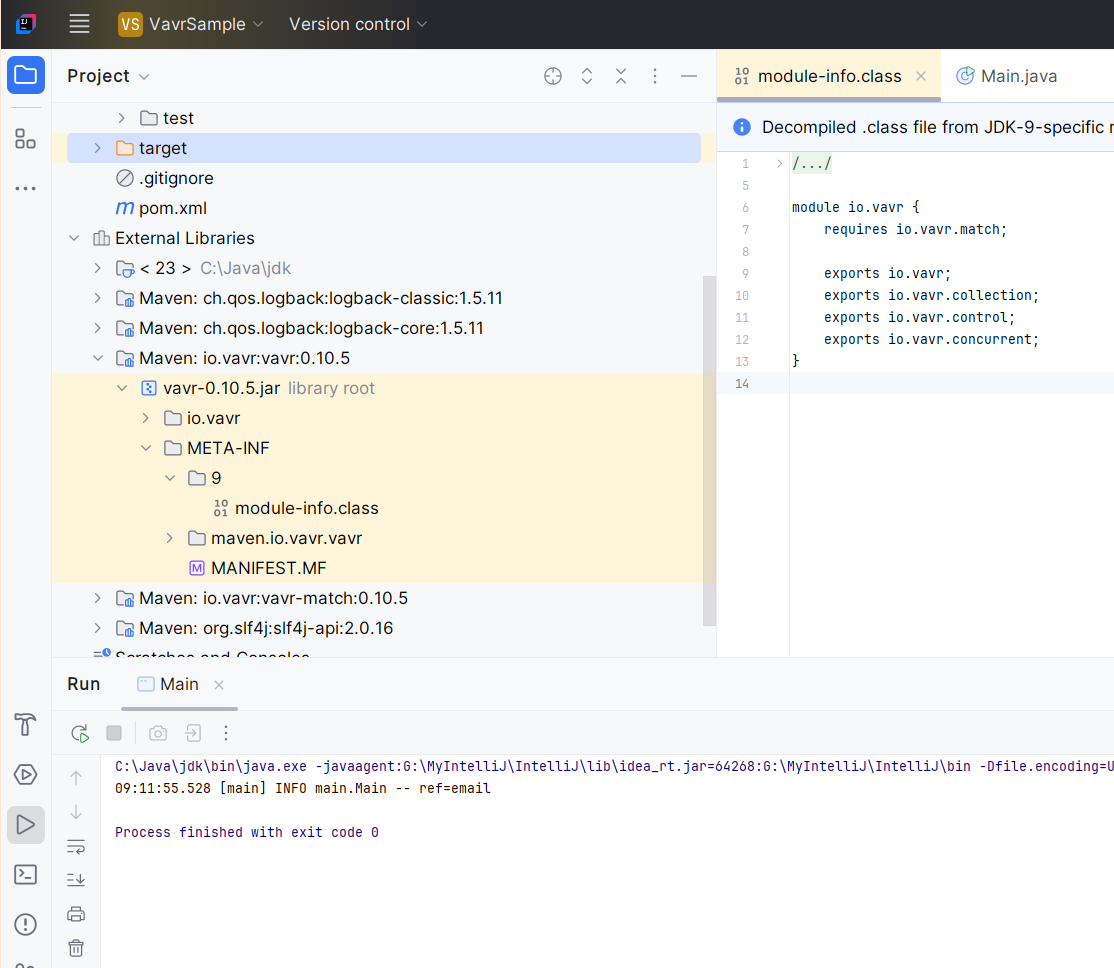The width and height of the screenshot is (1114, 968).
Task: Click the "exports io.vavr.collection;" line
Action: [931, 296]
